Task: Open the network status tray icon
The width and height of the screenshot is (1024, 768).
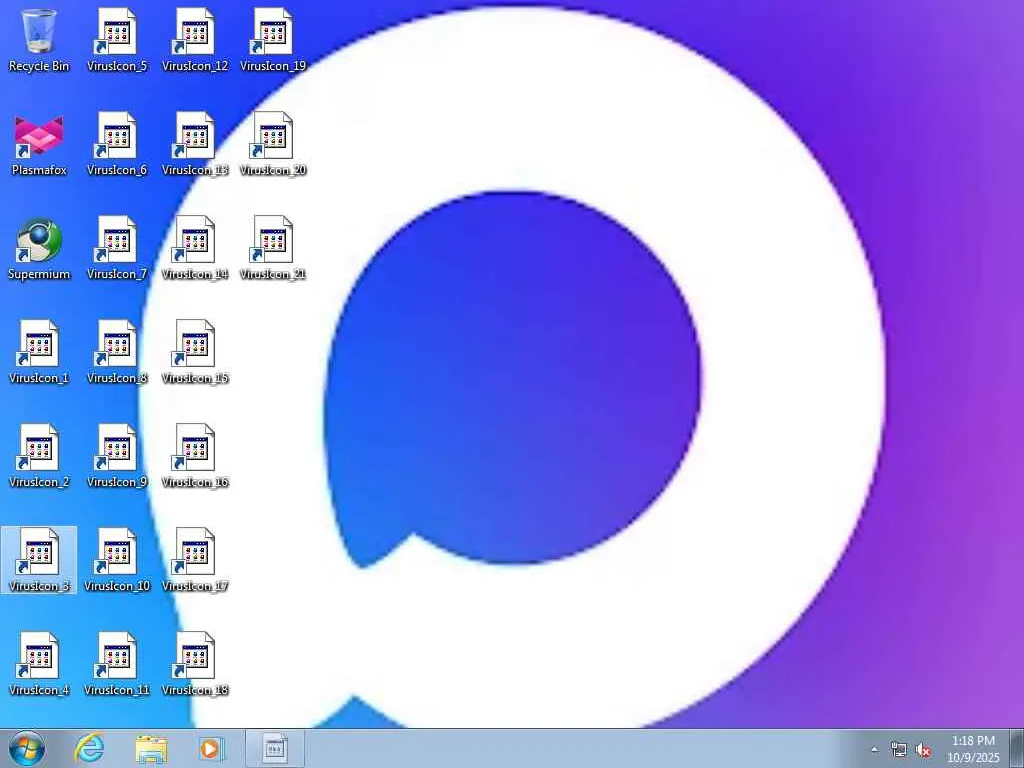Action: [899, 750]
